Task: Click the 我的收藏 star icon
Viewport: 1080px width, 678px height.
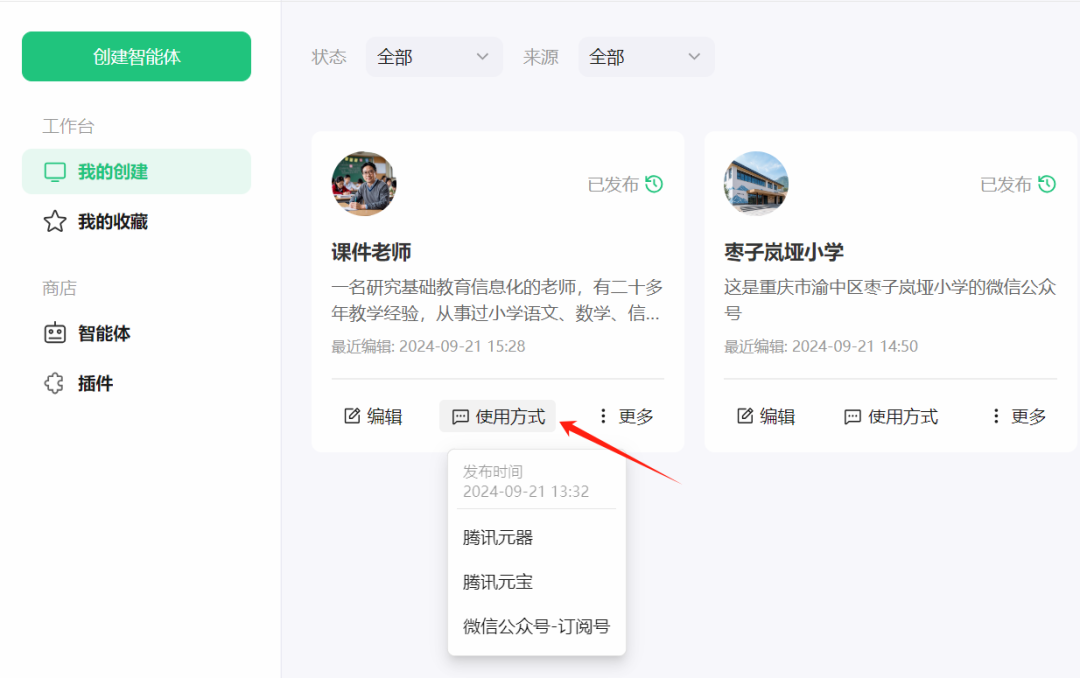Action: click(x=54, y=222)
